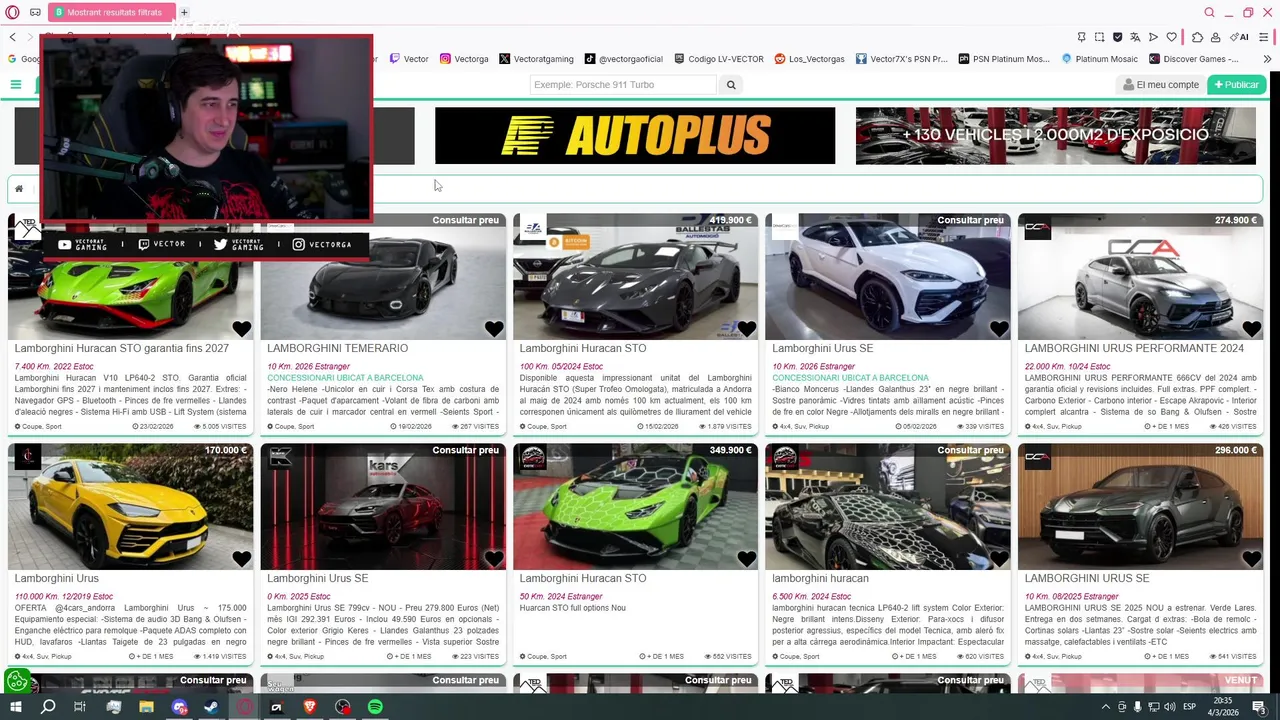Click the heart bookmarks icon in toolbar
The image size is (1280, 720).
[x=1171, y=37]
